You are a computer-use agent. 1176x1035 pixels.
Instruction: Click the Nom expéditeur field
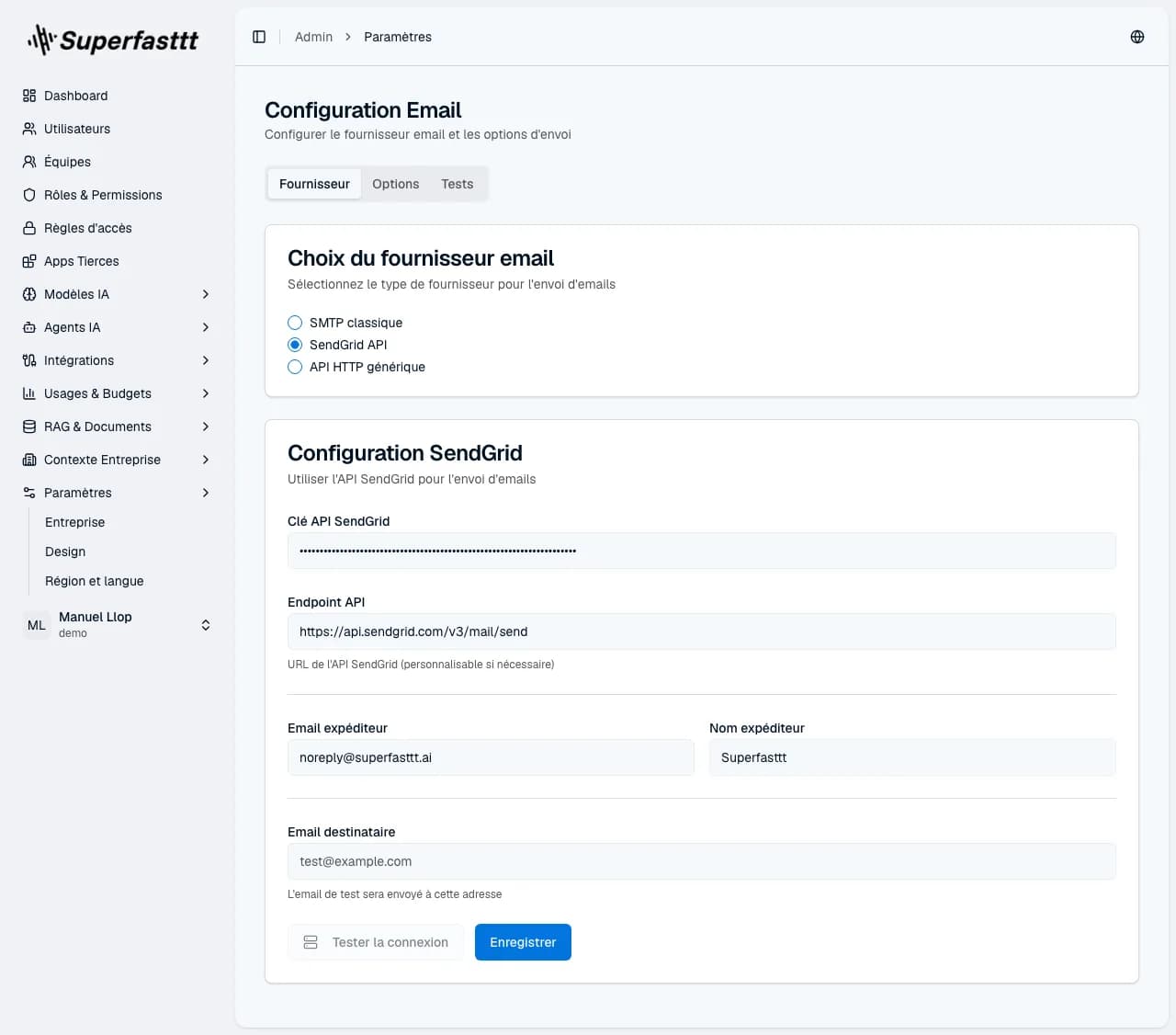pyautogui.click(x=912, y=757)
